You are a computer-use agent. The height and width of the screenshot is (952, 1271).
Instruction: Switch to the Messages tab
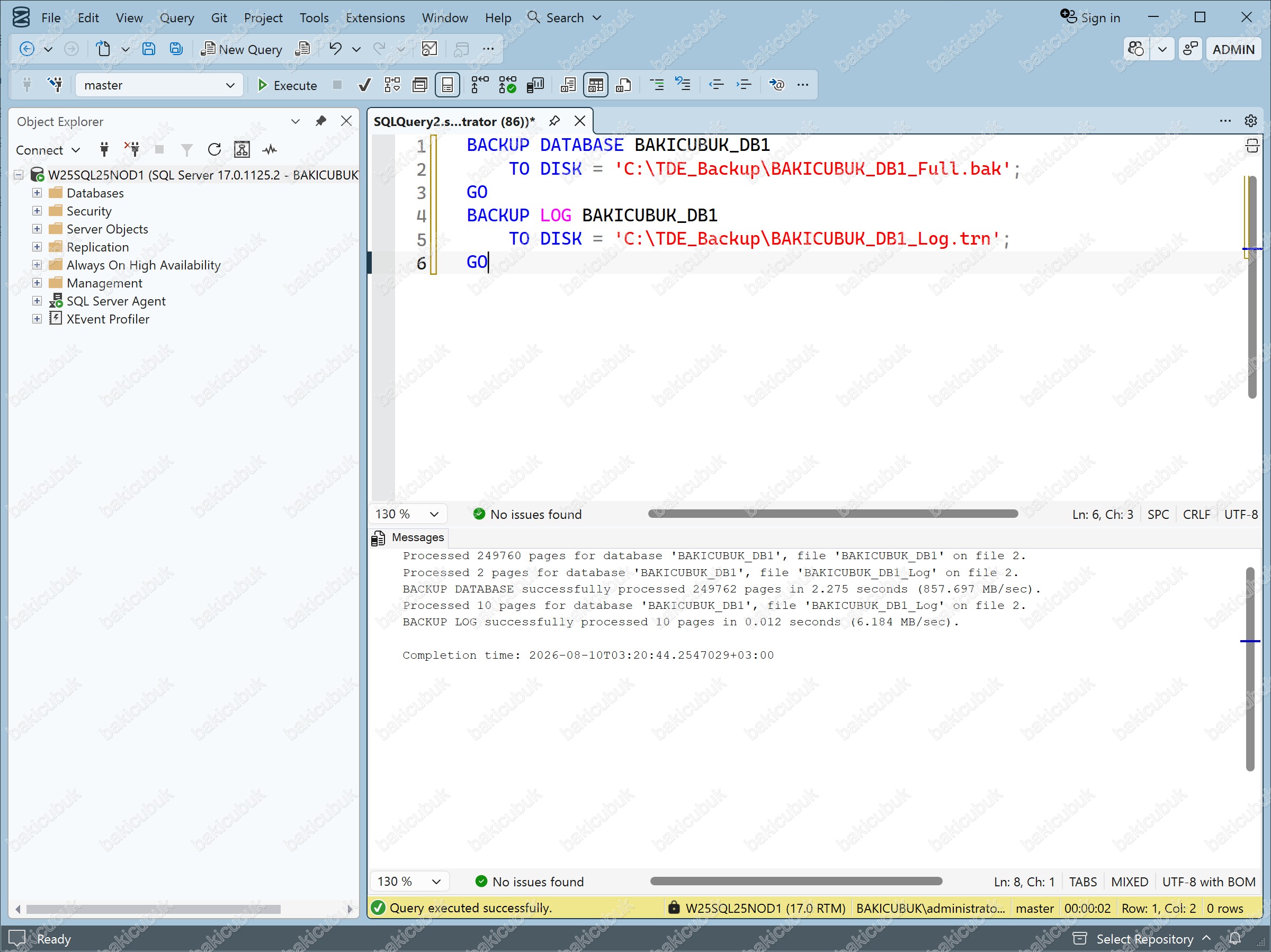pyautogui.click(x=408, y=537)
